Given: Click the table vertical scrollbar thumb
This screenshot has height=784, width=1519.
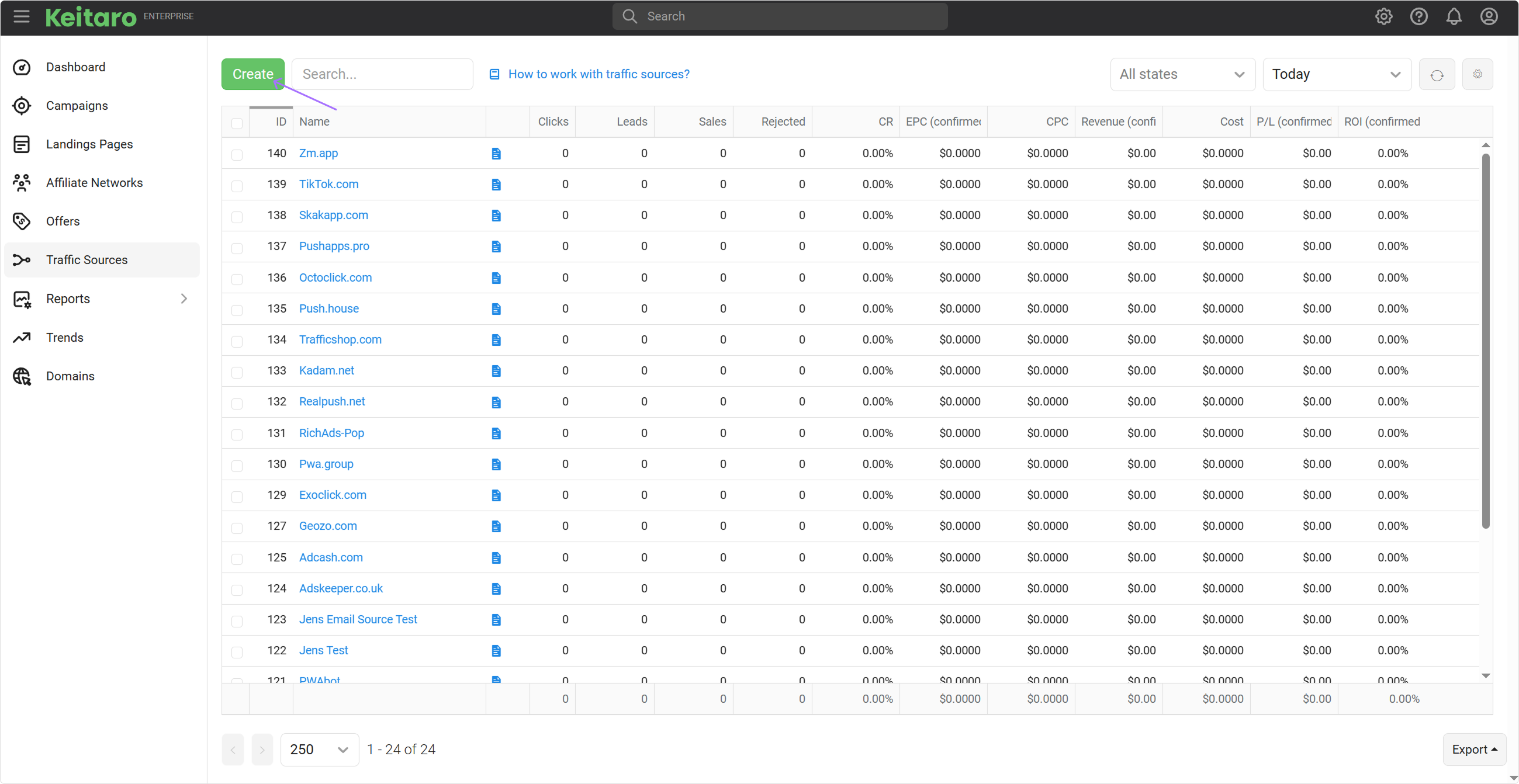Looking at the screenshot, I should 1485,341.
